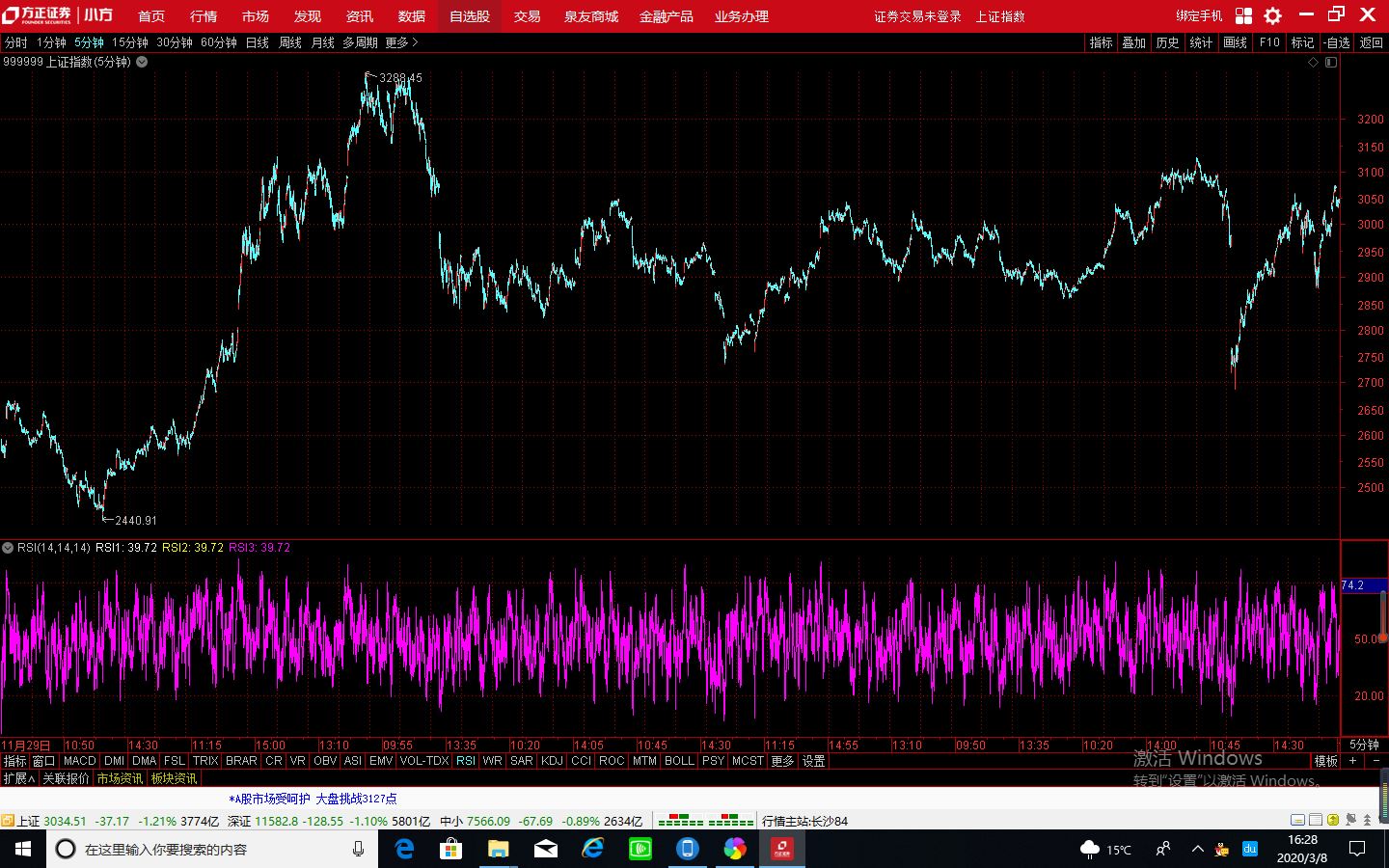Click the 统计 statistics button
Viewport: 1389px width, 868px height.
pyautogui.click(x=1202, y=42)
